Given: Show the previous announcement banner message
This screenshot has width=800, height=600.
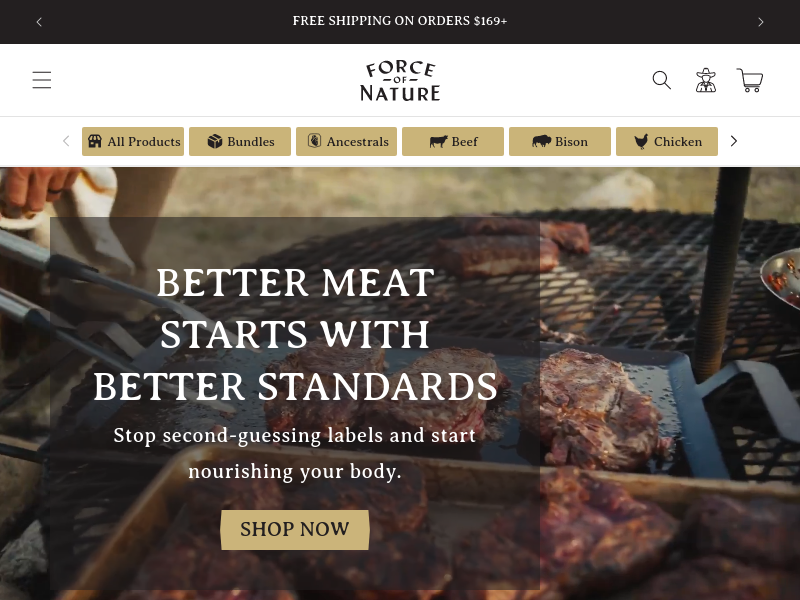Looking at the screenshot, I should pos(39,22).
